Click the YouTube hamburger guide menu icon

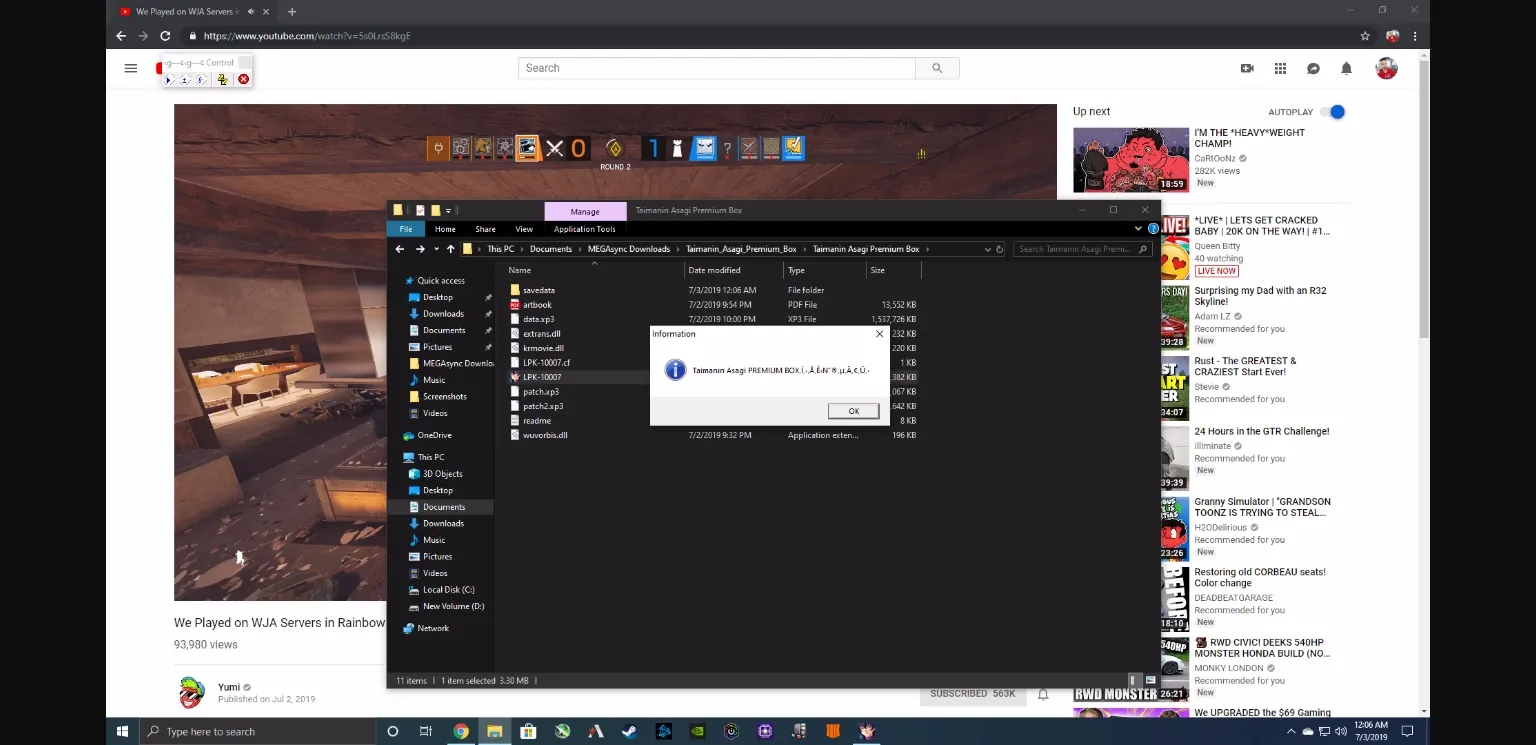click(x=130, y=68)
